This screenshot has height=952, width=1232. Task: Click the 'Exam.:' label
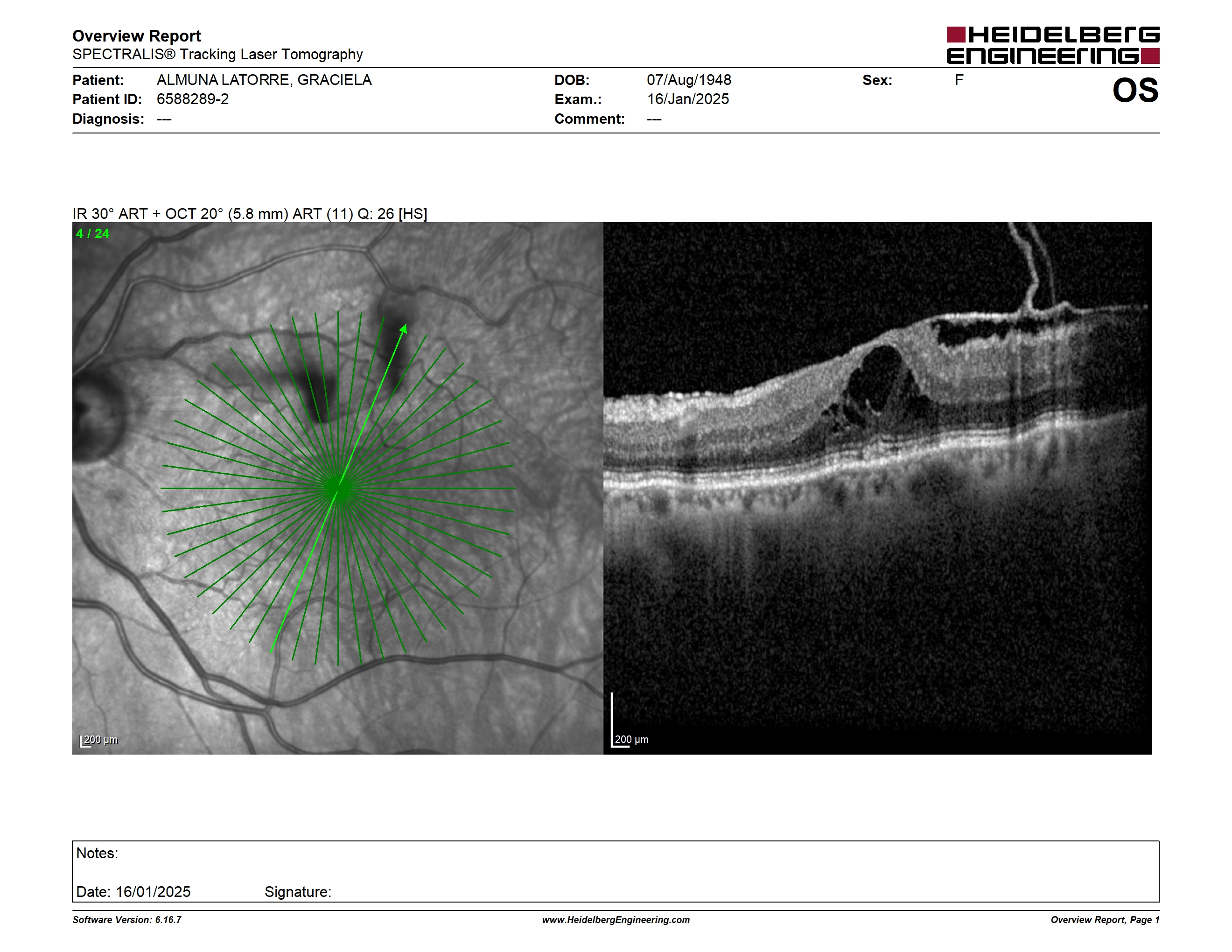point(578,99)
